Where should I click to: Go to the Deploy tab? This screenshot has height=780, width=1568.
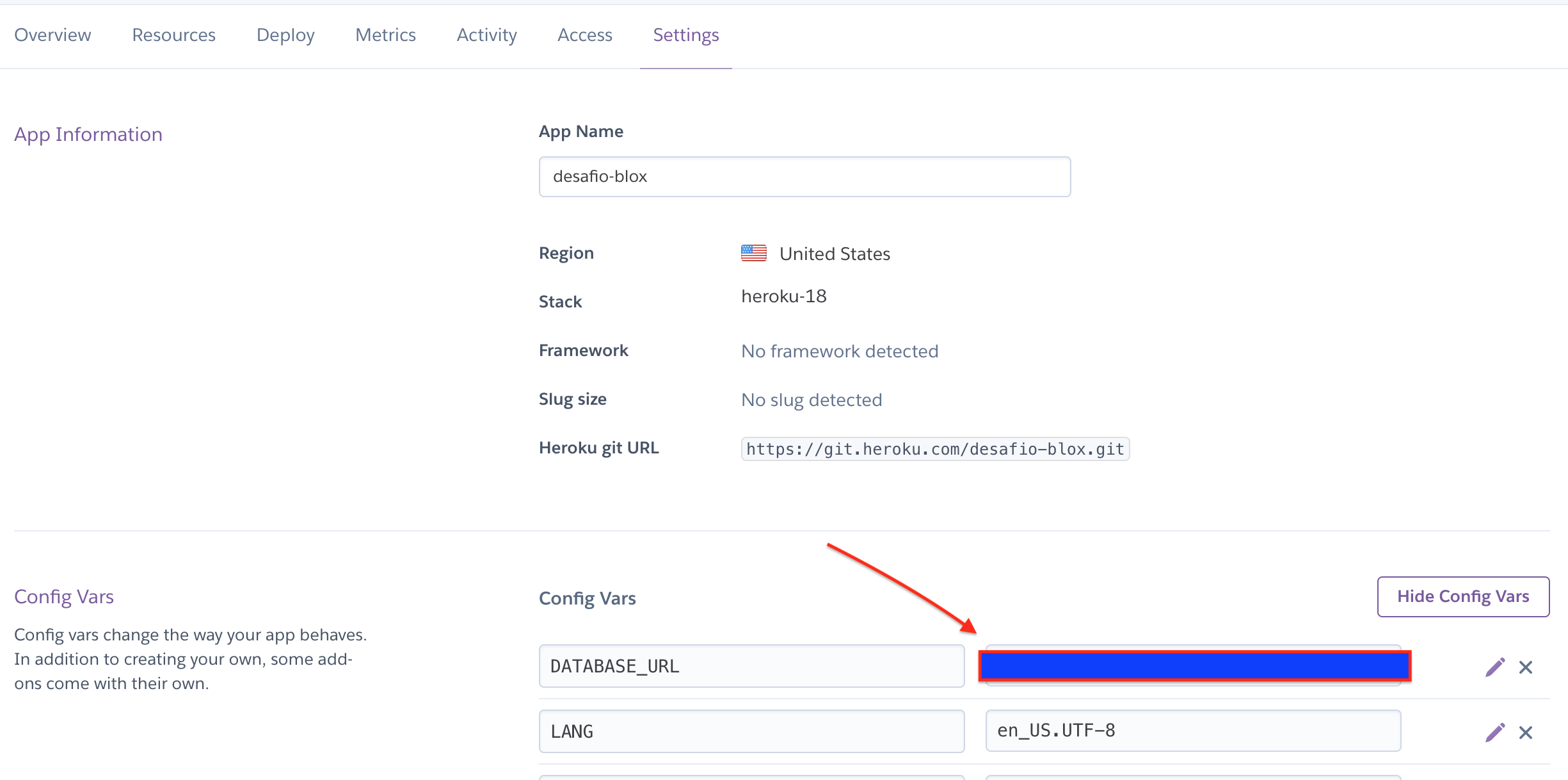285,35
